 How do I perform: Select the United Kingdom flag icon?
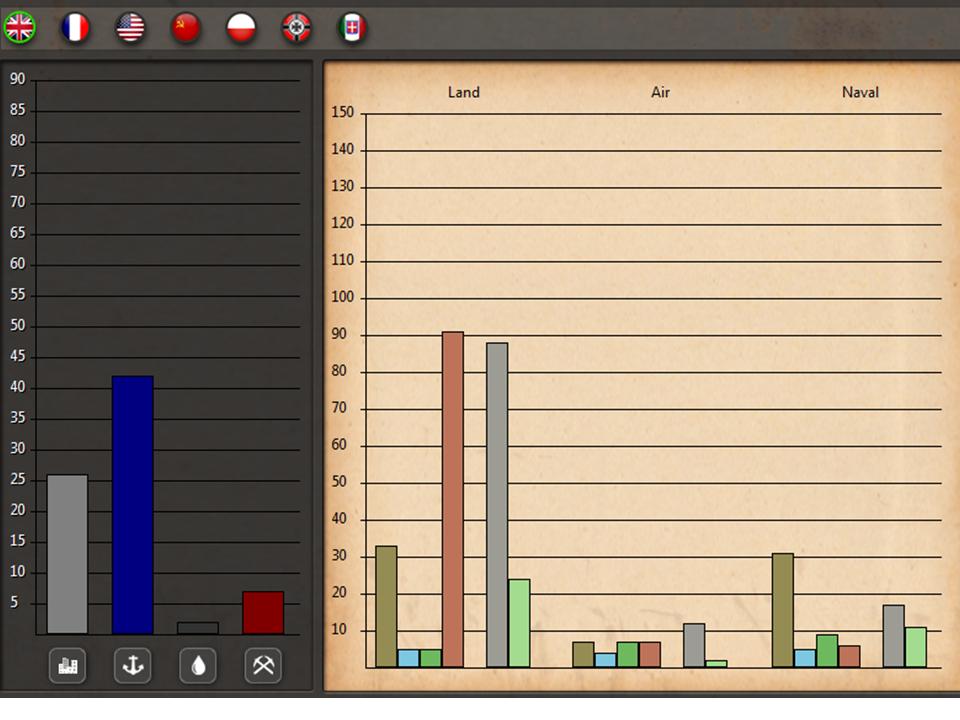point(20,28)
